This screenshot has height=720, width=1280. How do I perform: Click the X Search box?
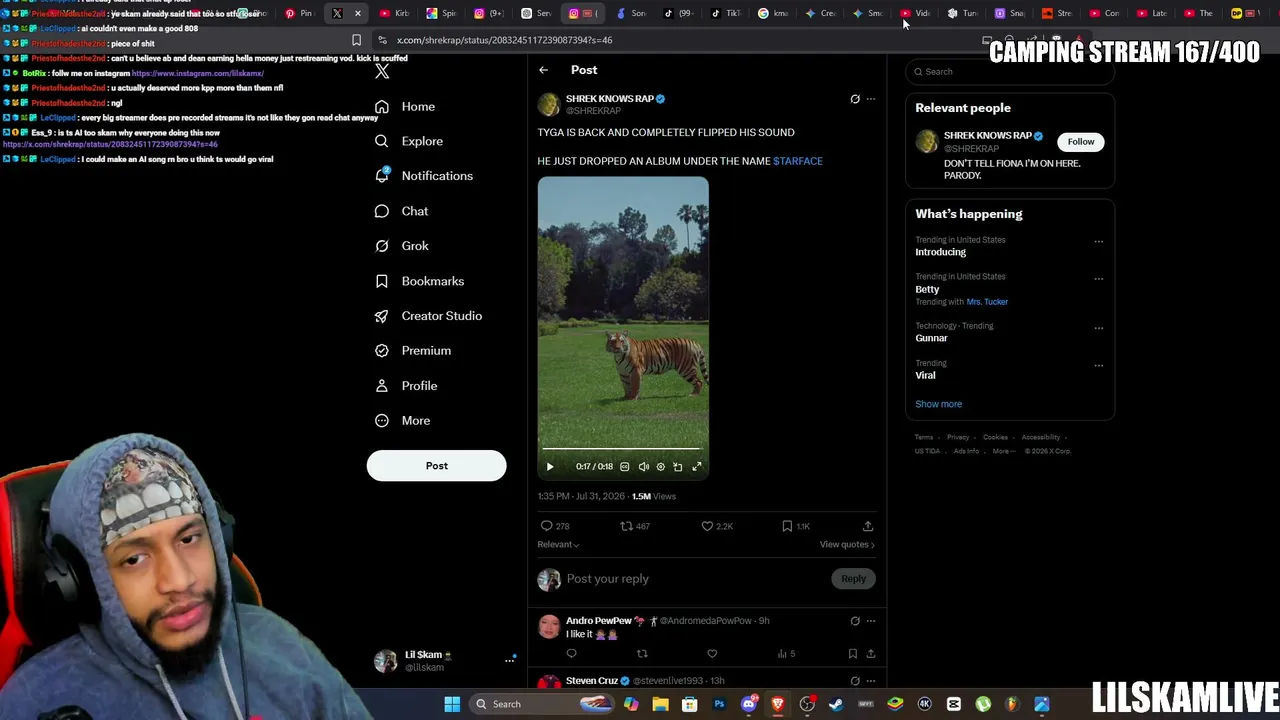tap(1010, 72)
